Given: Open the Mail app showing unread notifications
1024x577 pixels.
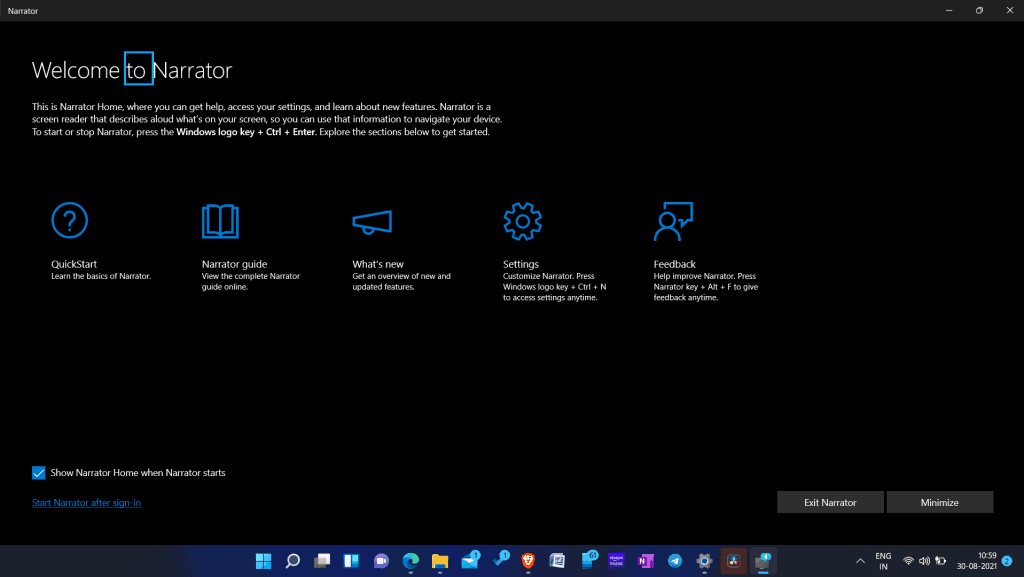Looking at the screenshot, I should point(468,561).
